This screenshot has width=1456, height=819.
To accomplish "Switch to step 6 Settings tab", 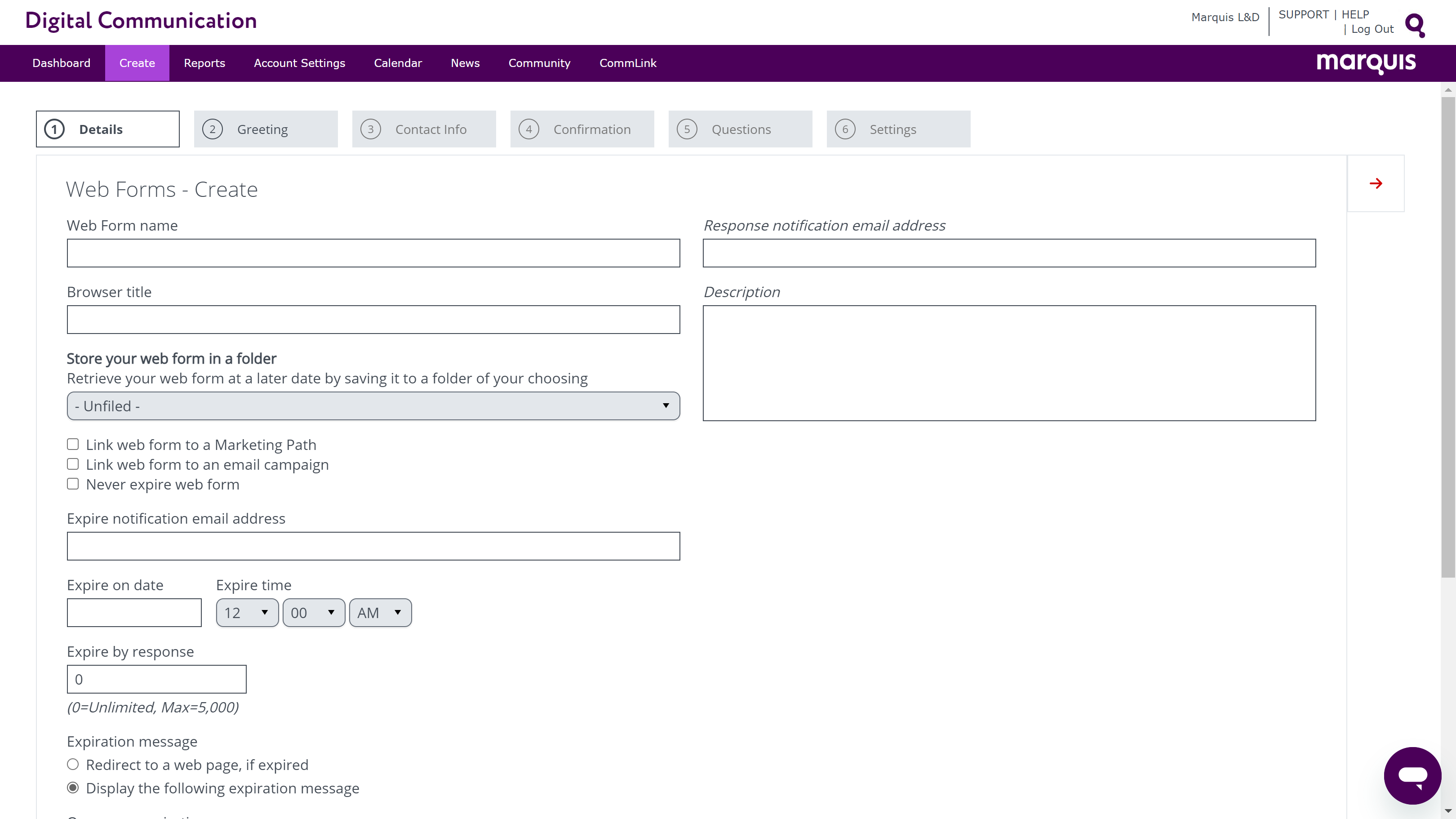I will pyautogui.click(x=899, y=129).
